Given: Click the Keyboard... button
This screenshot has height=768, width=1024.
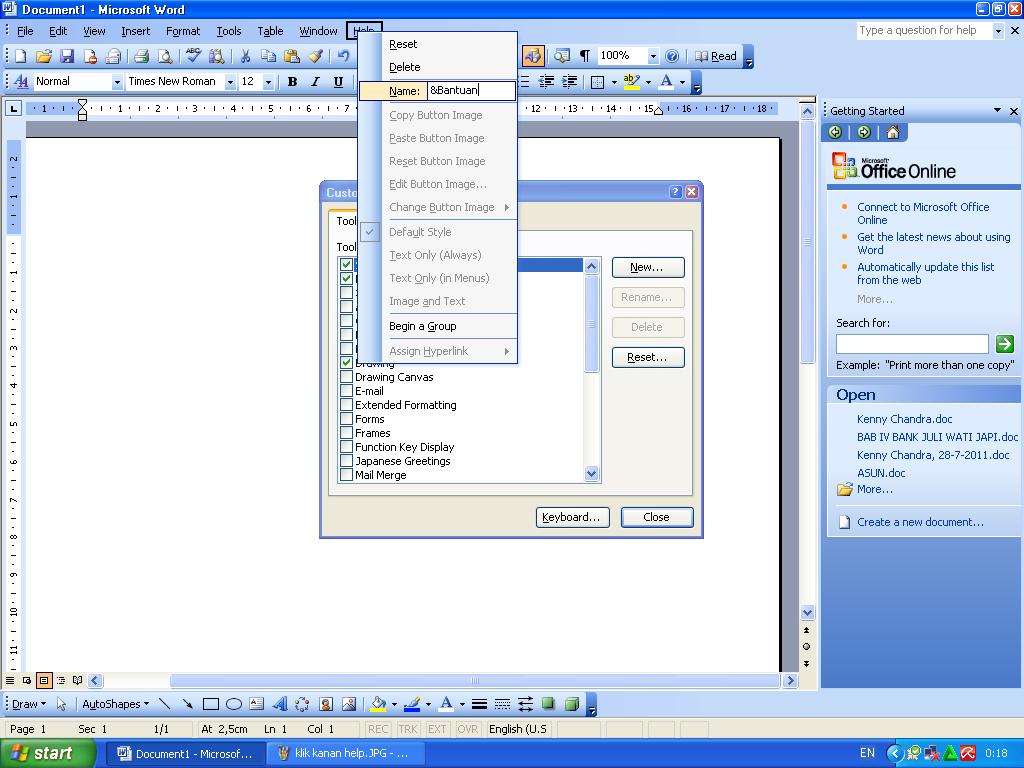Looking at the screenshot, I should [x=573, y=517].
